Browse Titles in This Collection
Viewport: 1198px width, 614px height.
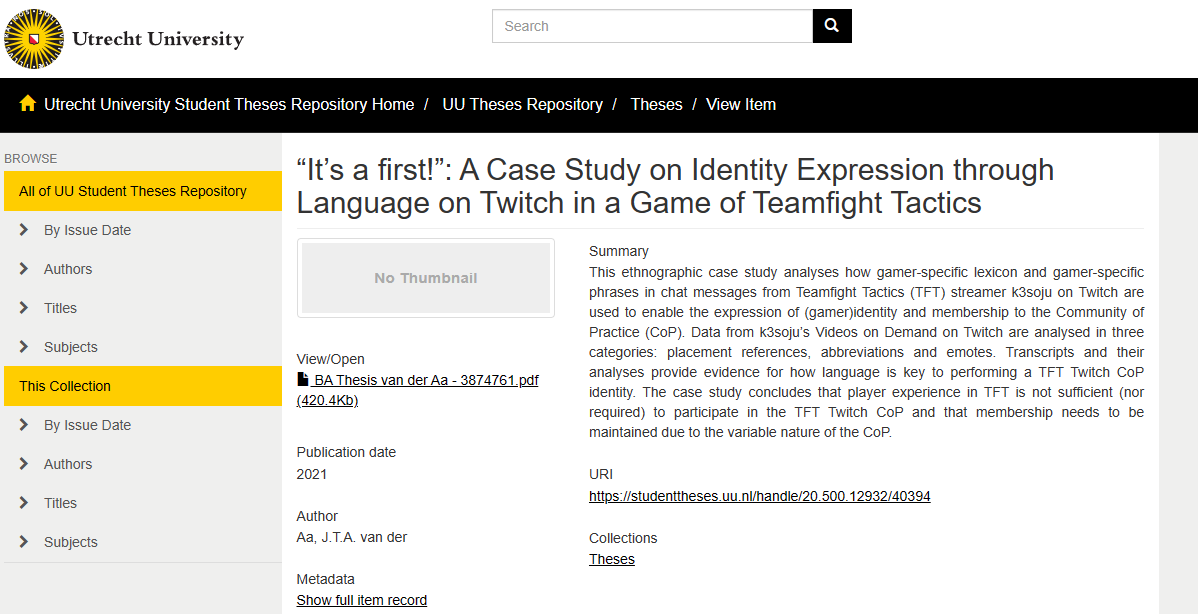click(x=60, y=503)
